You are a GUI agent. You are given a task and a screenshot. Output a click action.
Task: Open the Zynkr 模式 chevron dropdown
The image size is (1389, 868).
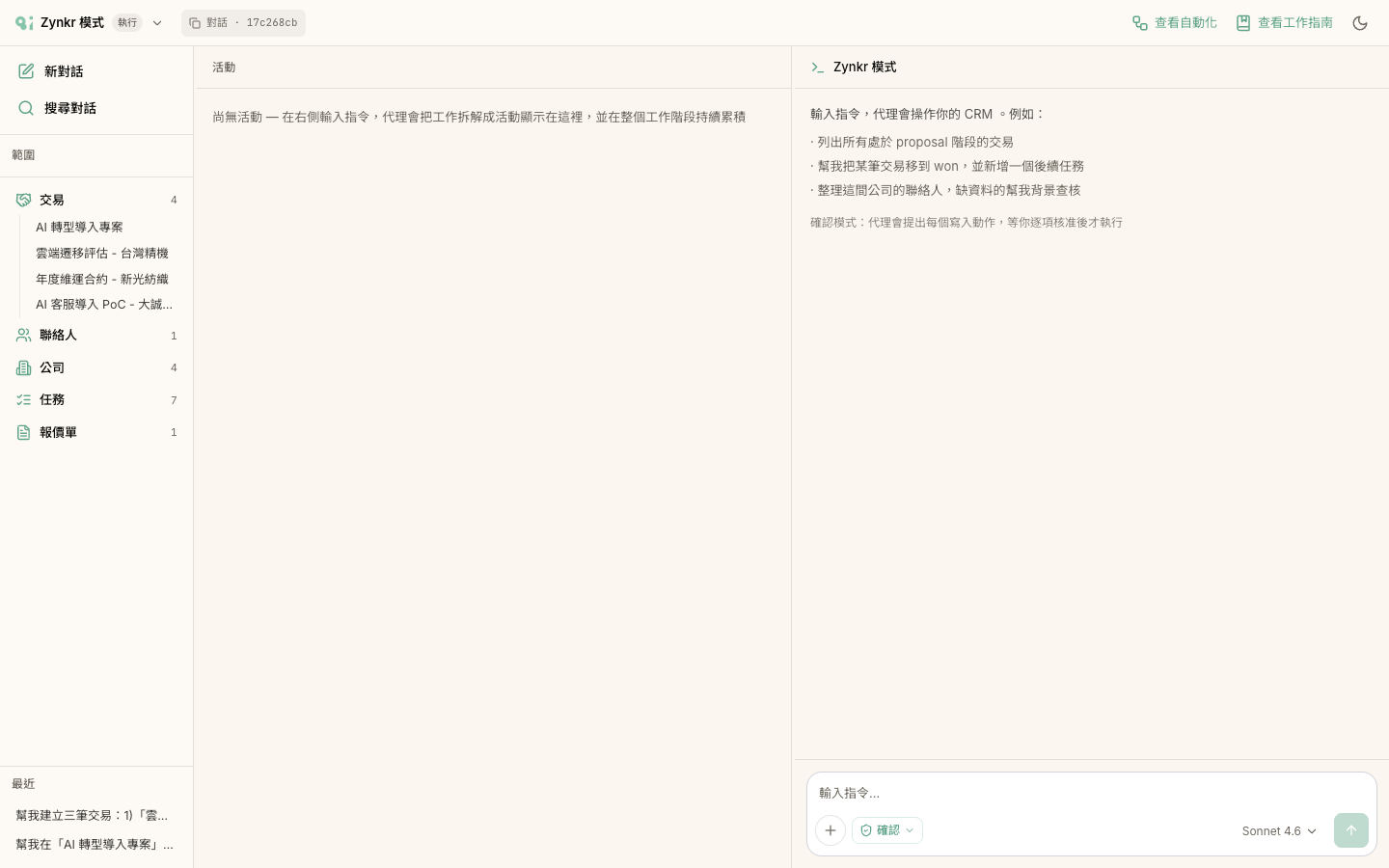pyautogui.click(x=157, y=23)
